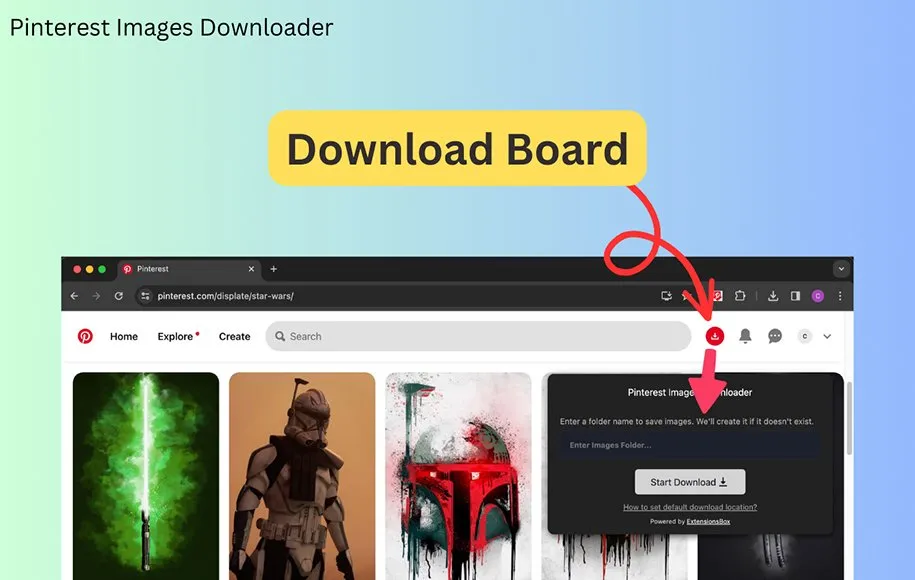Click the Pinterest logo home icon
Image resolution: width=915 pixels, height=580 pixels.
click(x=85, y=337)
